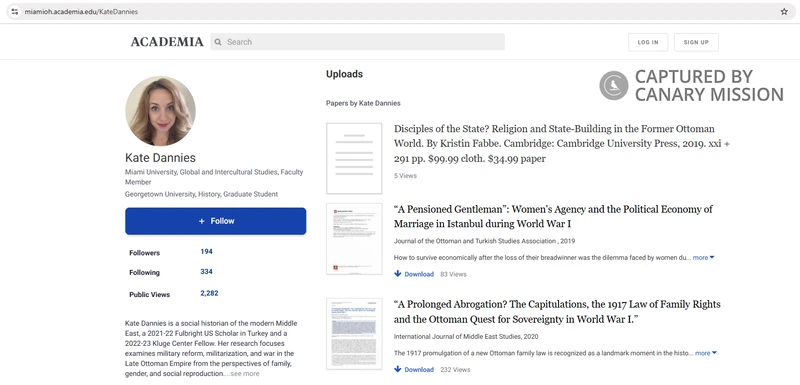Open thumbnail of A Pensioned Gentleman paper
Viewport: 800px width, 385px height.
pyautogui.click(x=354, y=239)
